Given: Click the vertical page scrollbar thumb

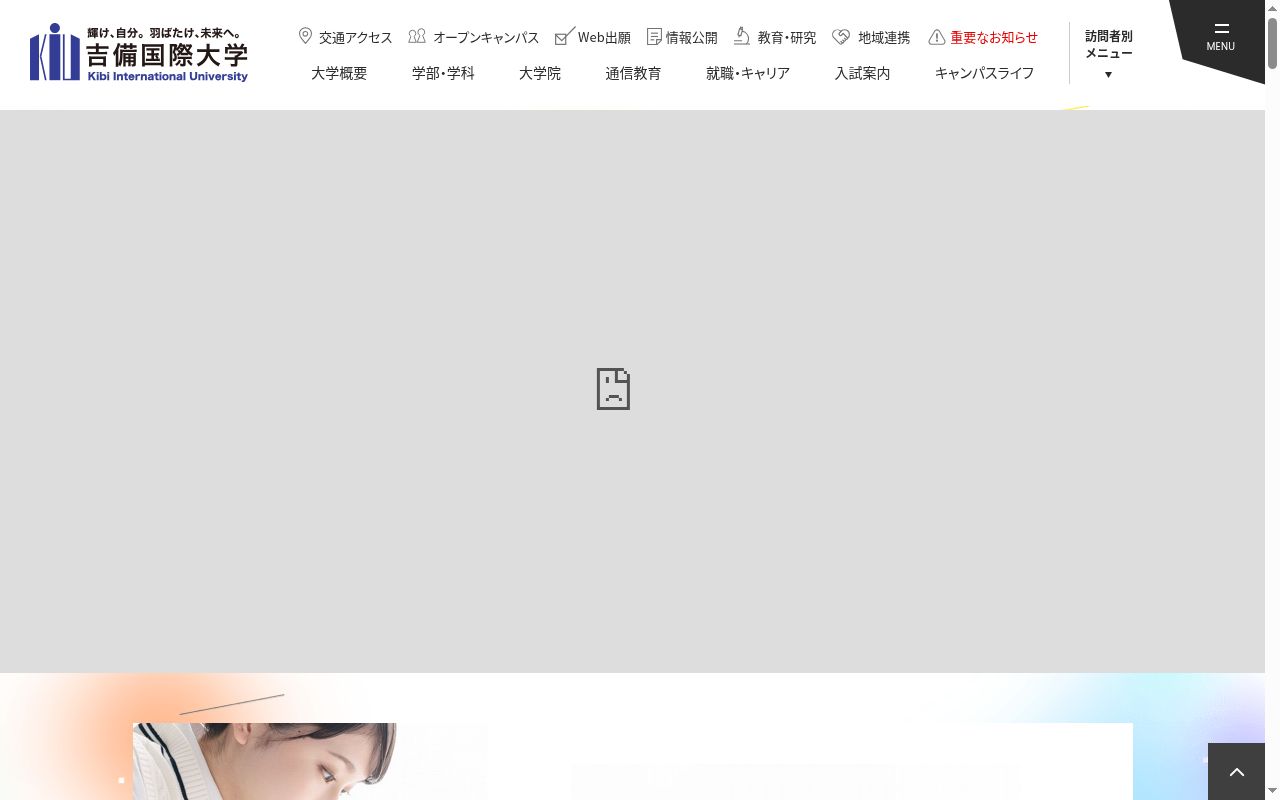Looking at the screenshot, I should [1272, 42].
